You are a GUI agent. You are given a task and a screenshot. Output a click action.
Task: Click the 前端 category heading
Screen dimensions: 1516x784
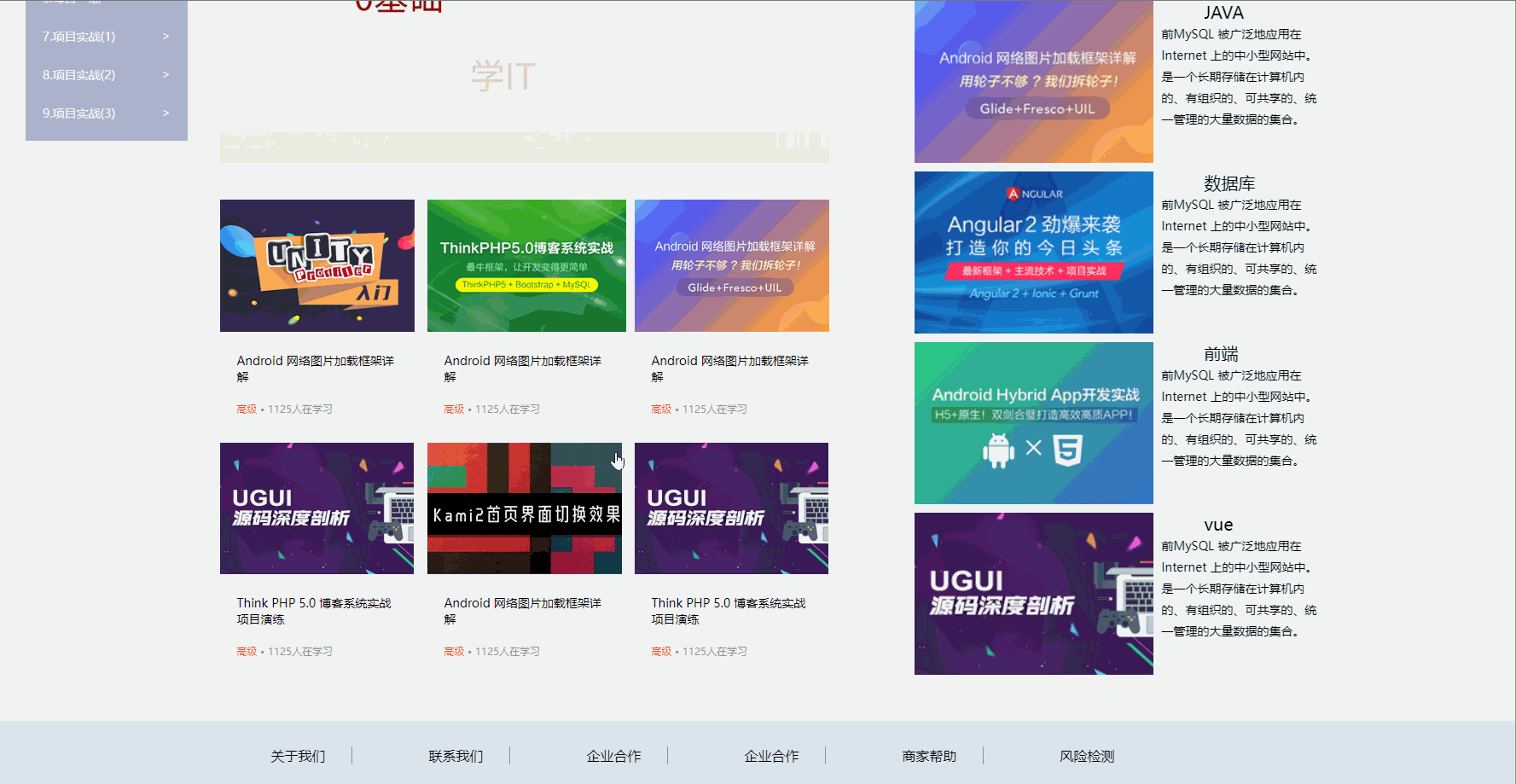click(x=1221, y=354)
